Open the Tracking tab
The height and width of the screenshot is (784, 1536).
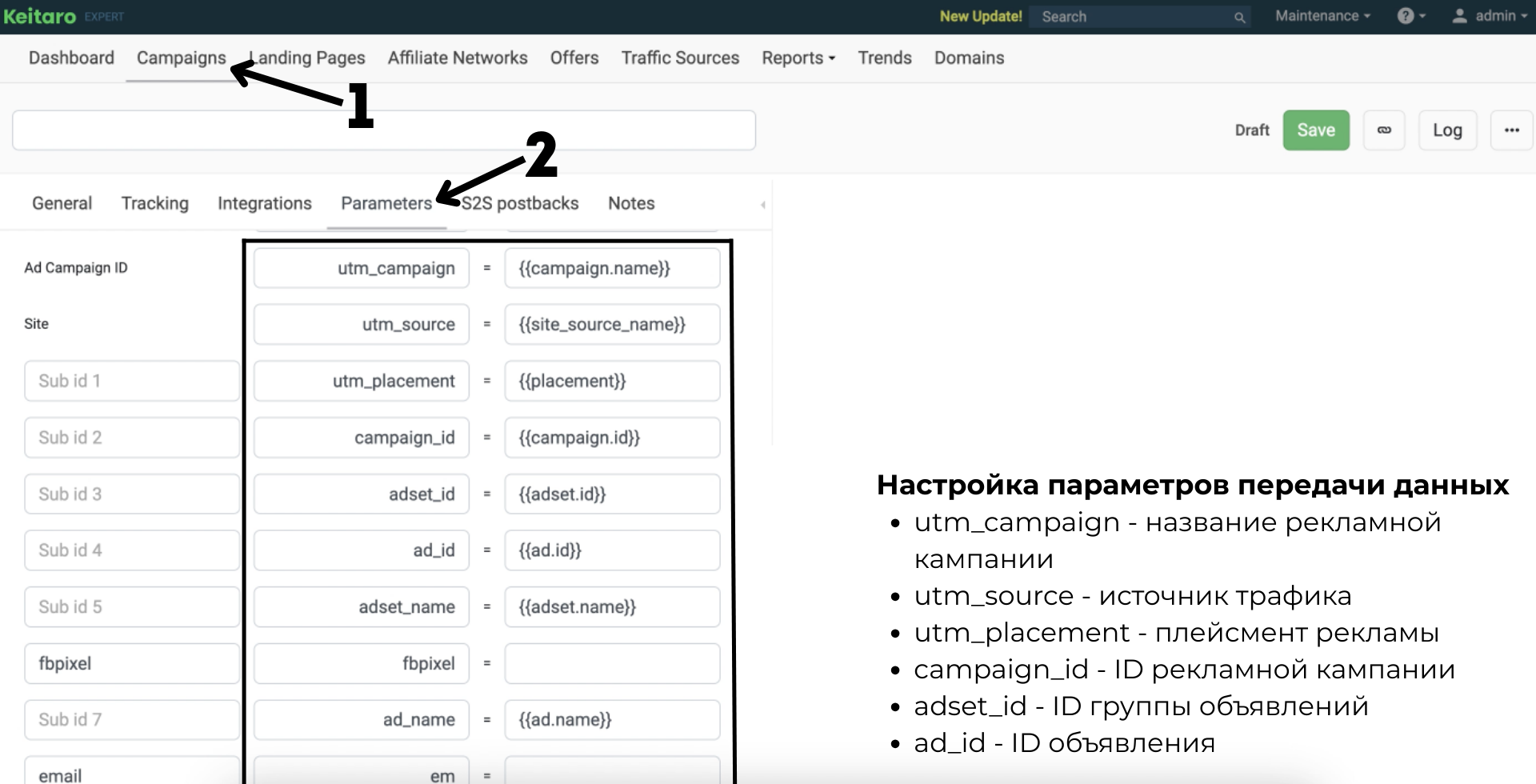point(154,203)
